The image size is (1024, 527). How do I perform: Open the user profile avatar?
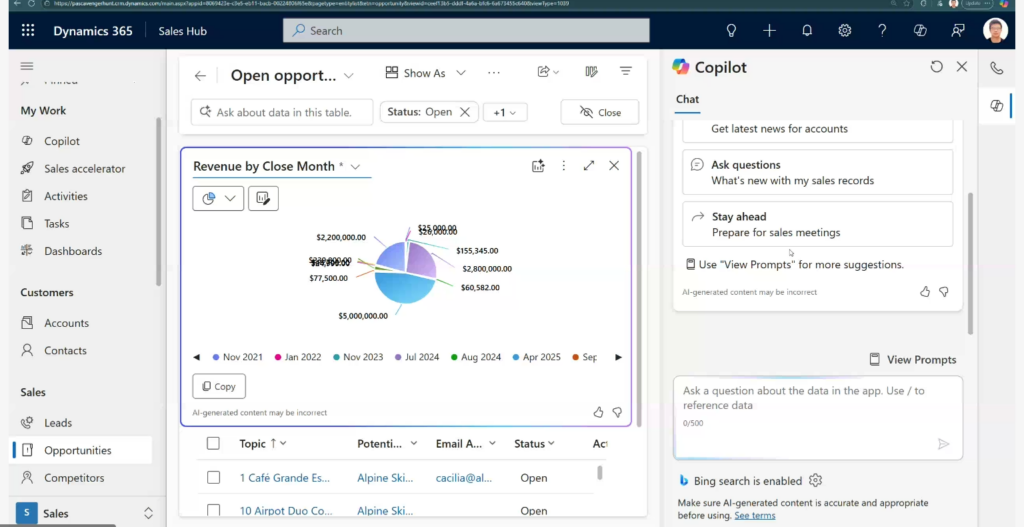(x=995, y=31)
